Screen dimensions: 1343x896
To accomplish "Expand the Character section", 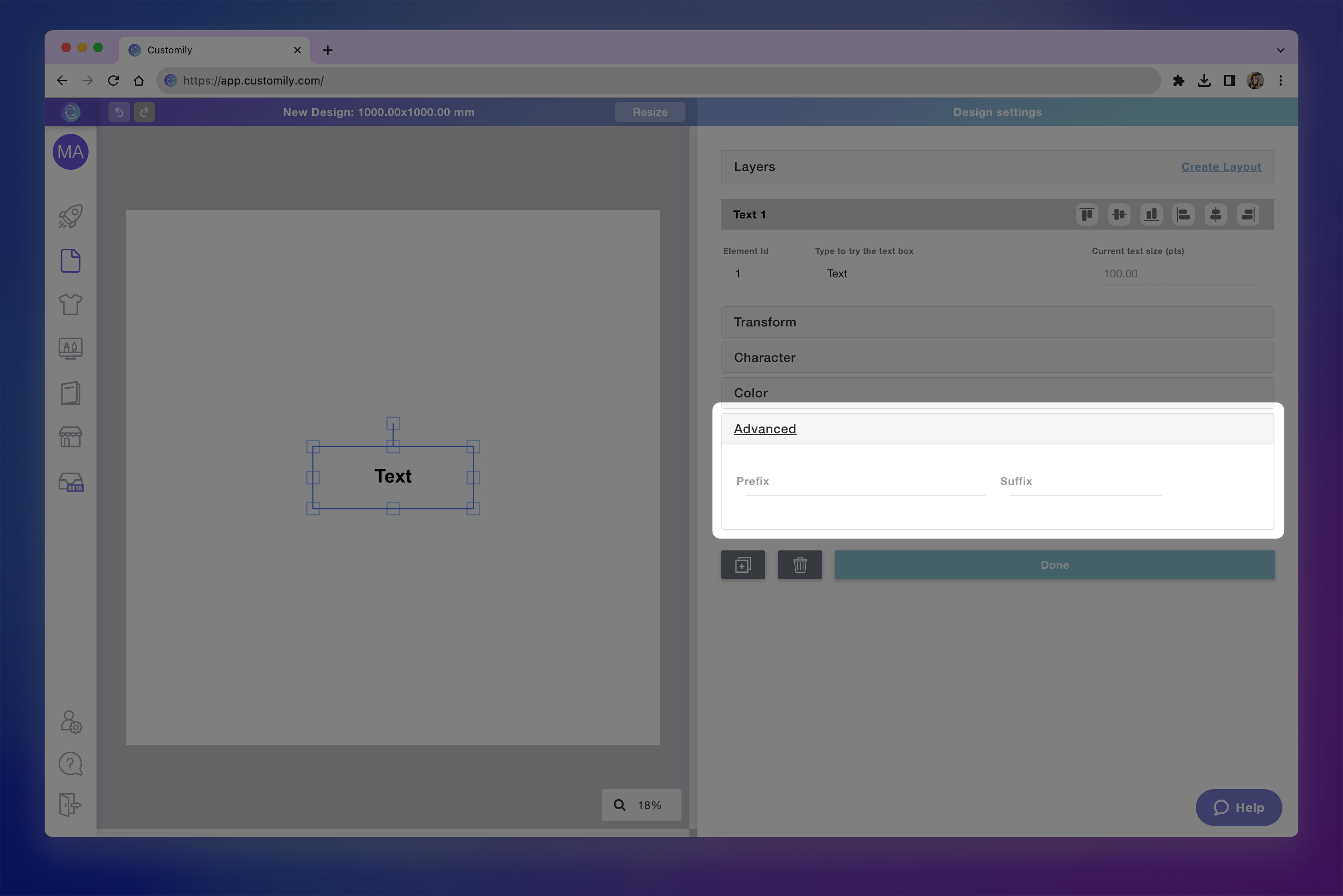I will (x=996, y=357).
